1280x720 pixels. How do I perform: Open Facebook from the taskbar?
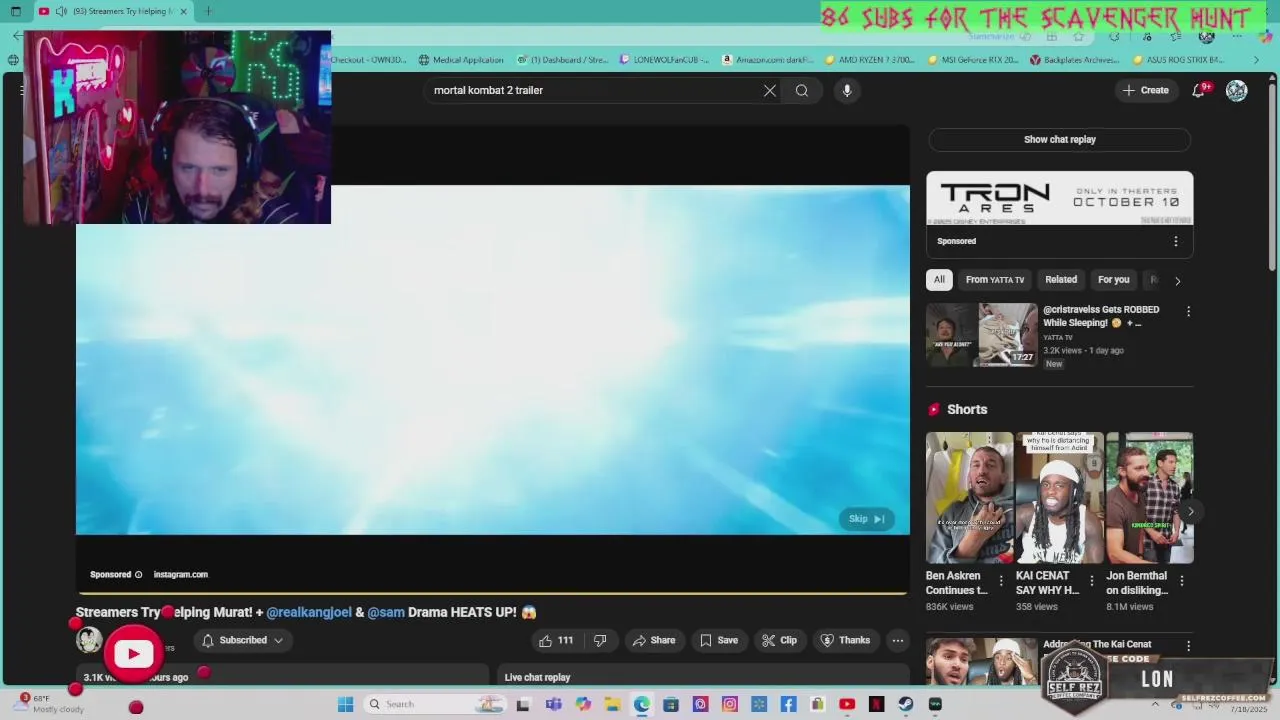[x=789, y=705]
